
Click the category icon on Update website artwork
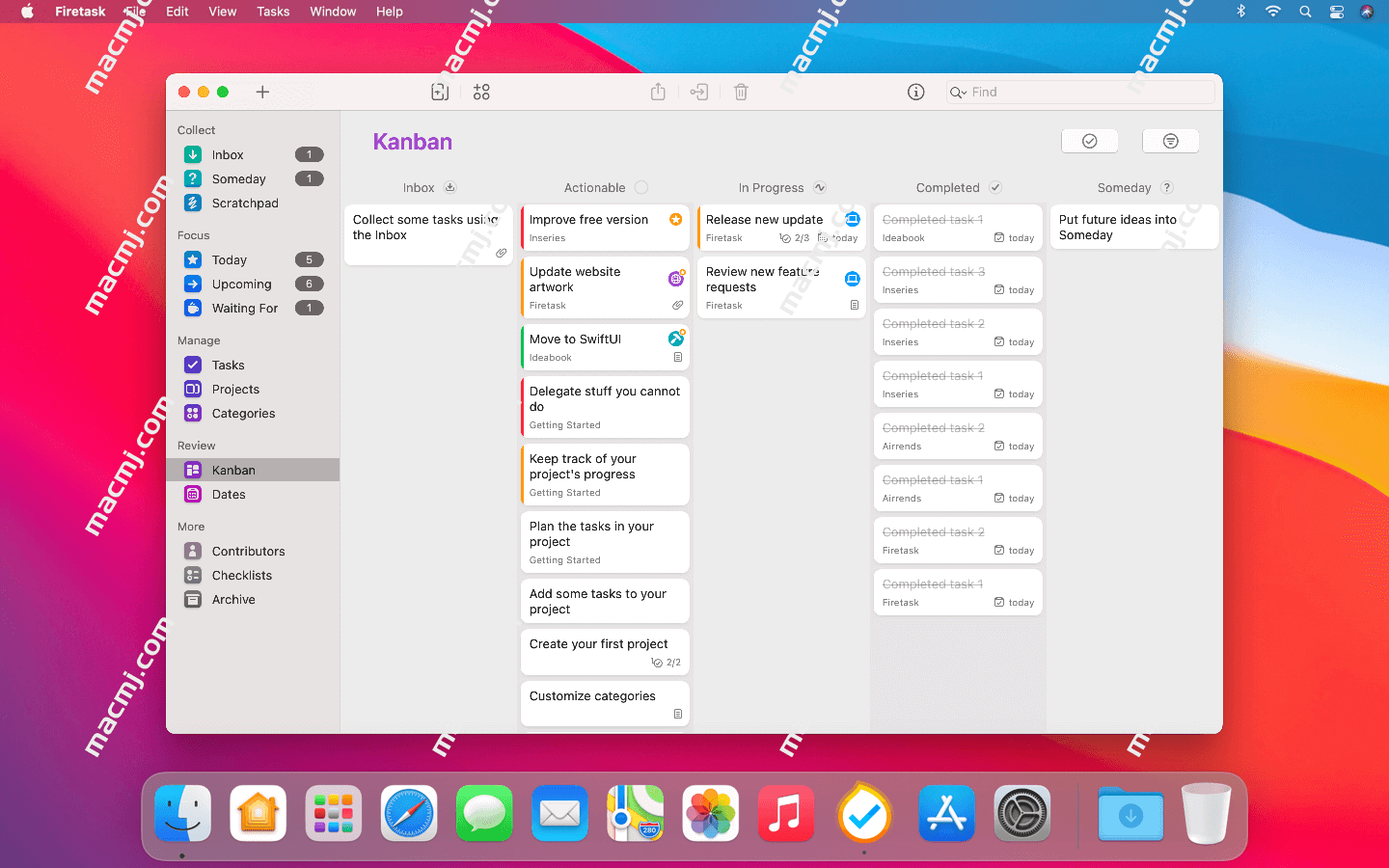coord(676,279)
